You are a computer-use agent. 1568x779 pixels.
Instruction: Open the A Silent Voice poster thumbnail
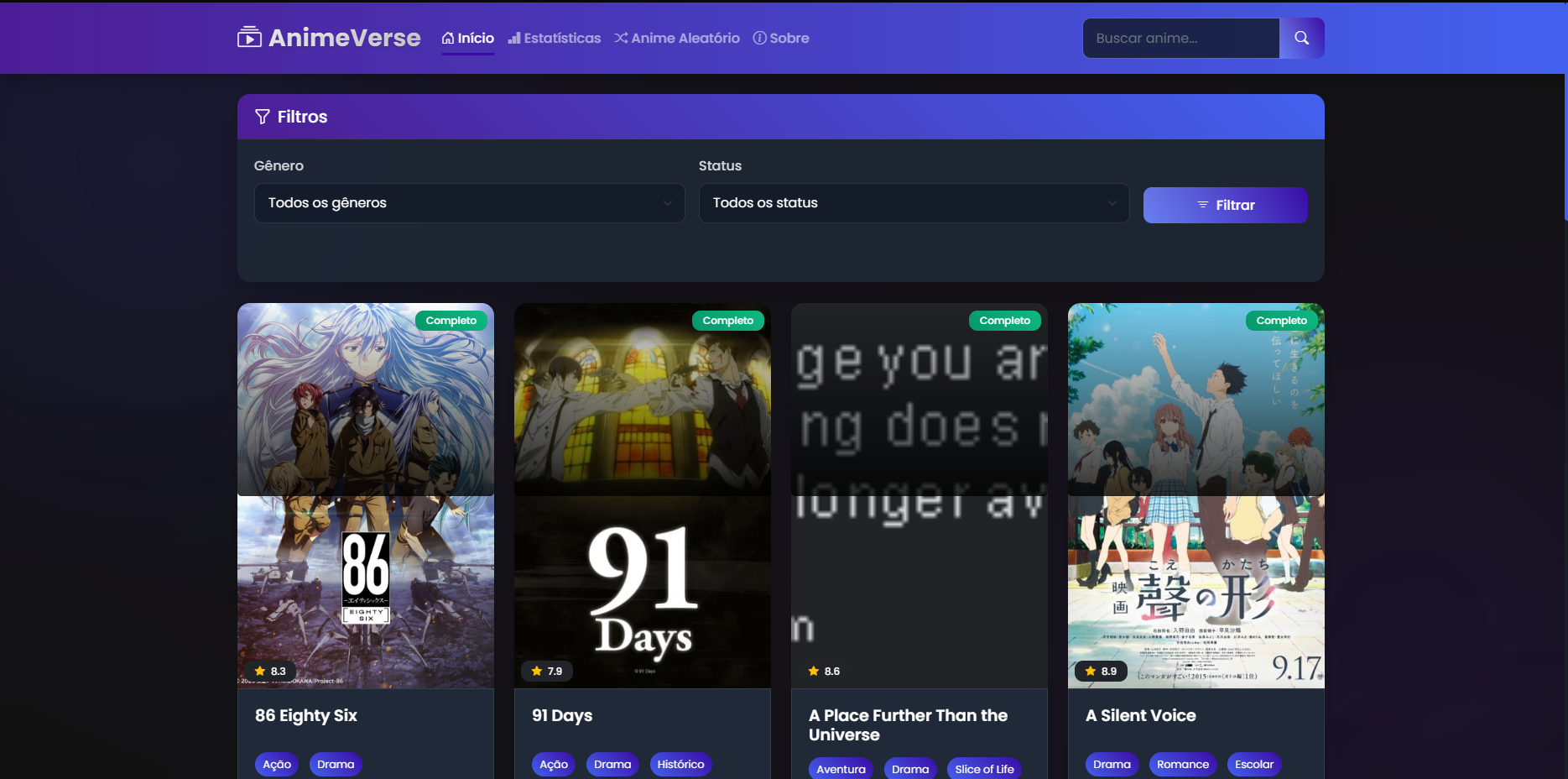coord(1196,495)
